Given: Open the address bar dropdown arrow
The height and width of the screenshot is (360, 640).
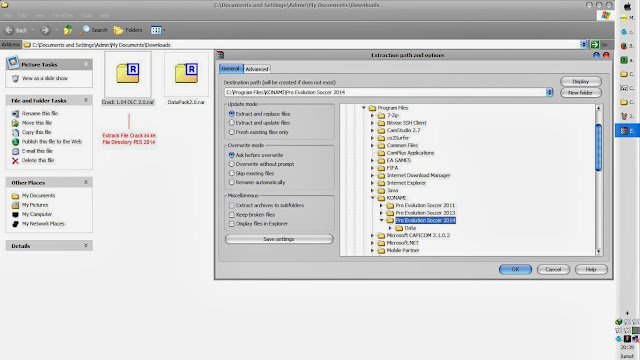Looking at the screenshot, I should pyautogui.click(x=583, y=44).
